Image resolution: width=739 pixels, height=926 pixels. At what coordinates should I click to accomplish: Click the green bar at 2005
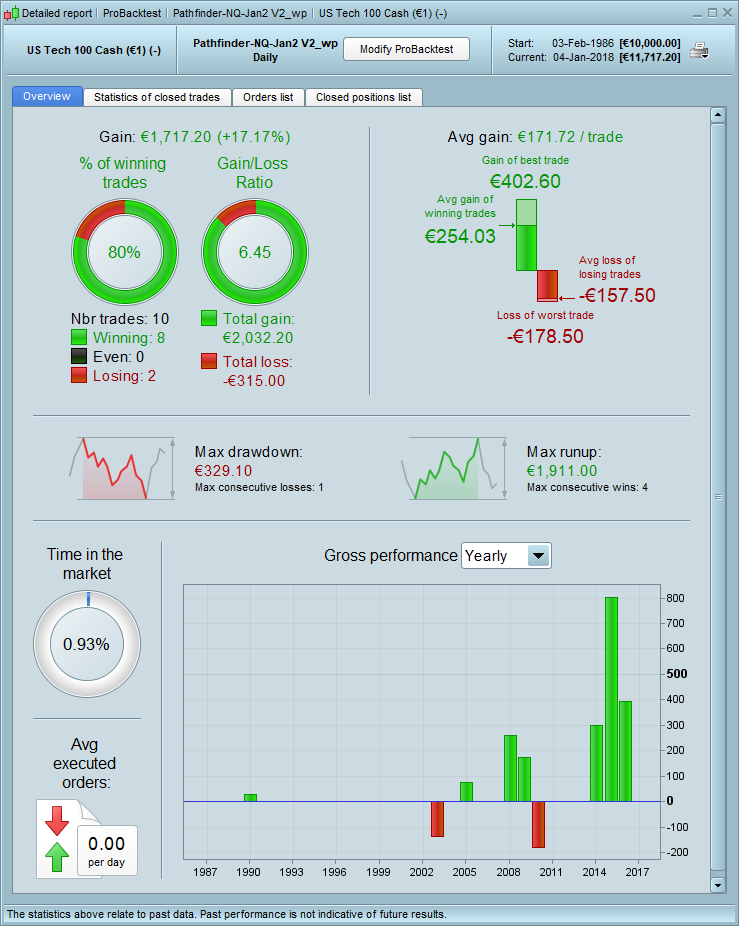[x=466, y=792]
